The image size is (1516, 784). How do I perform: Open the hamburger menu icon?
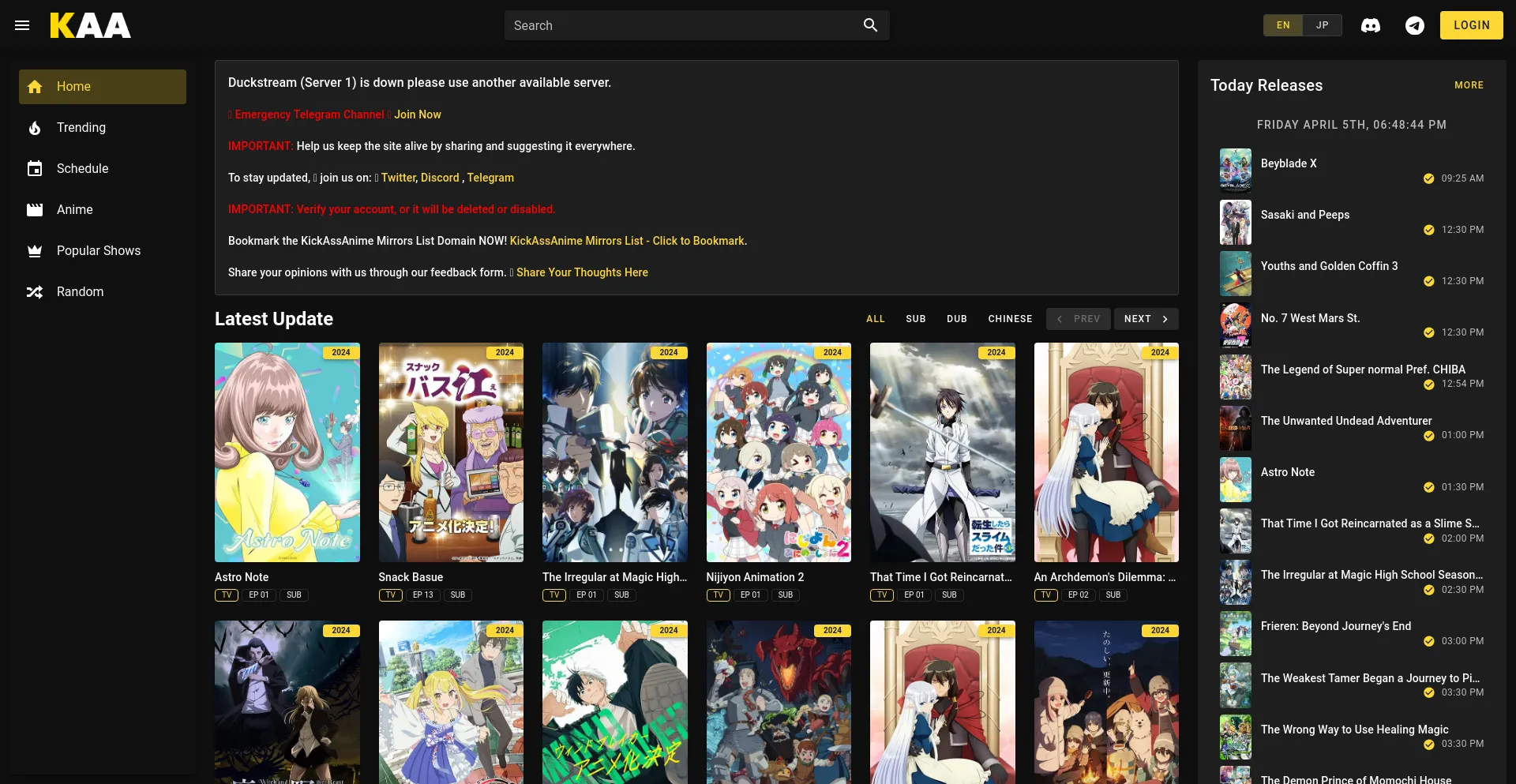point(22,25)
